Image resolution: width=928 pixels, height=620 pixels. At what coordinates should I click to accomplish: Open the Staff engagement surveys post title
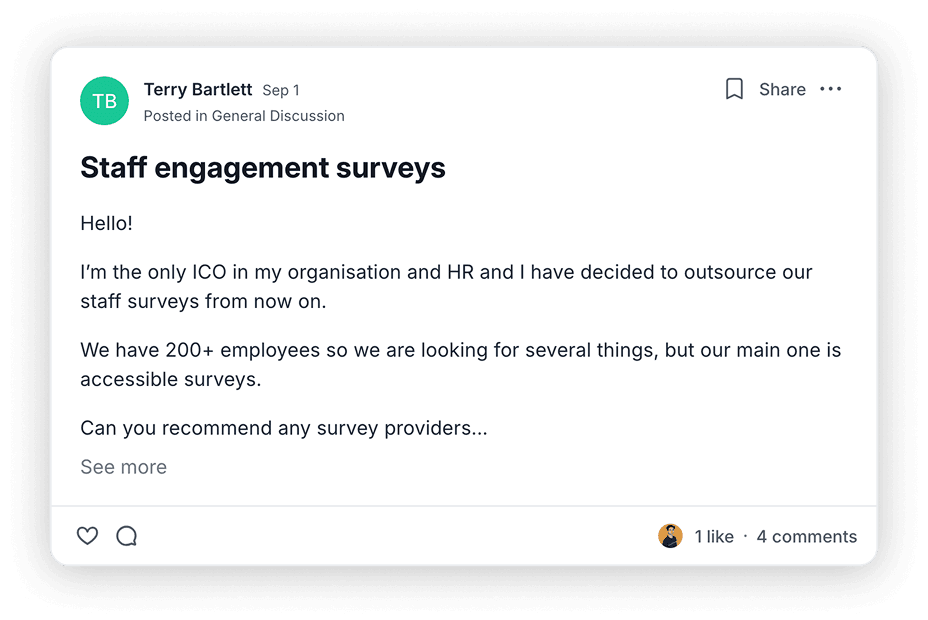[263, 167]
